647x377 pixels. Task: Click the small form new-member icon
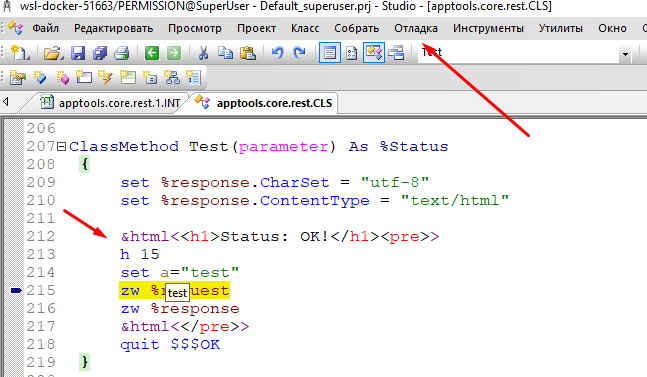(149, 77)
